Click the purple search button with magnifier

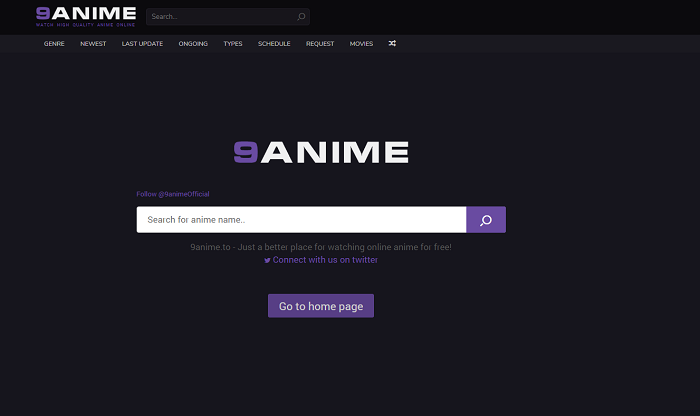pyautogui.click(x=486, y=220)
